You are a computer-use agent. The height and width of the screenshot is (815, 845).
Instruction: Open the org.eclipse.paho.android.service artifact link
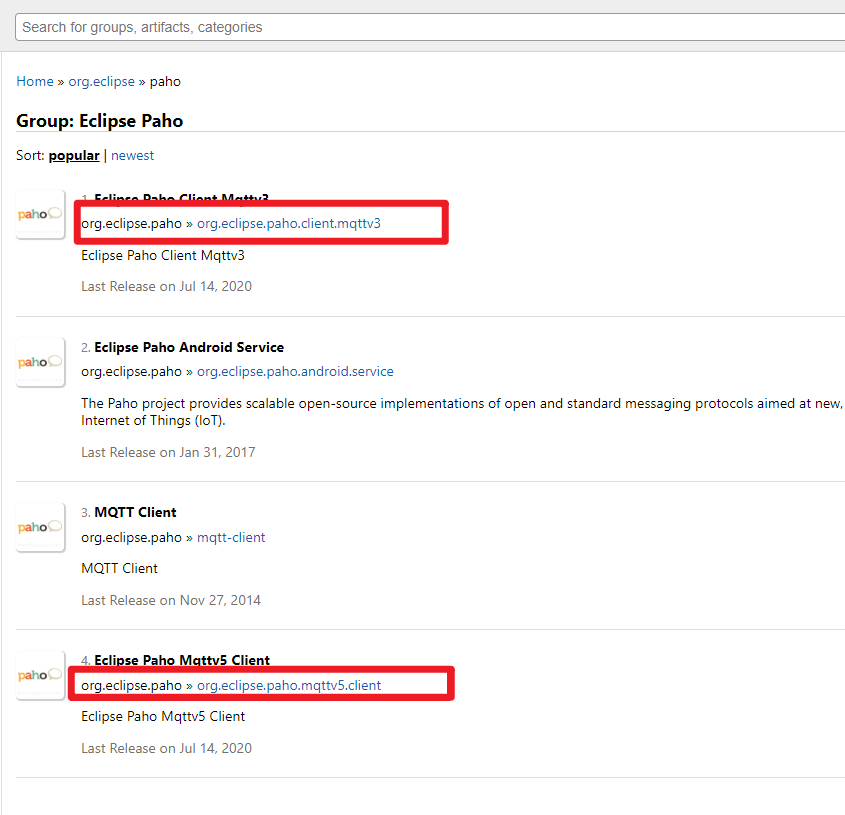coord(295,371)
